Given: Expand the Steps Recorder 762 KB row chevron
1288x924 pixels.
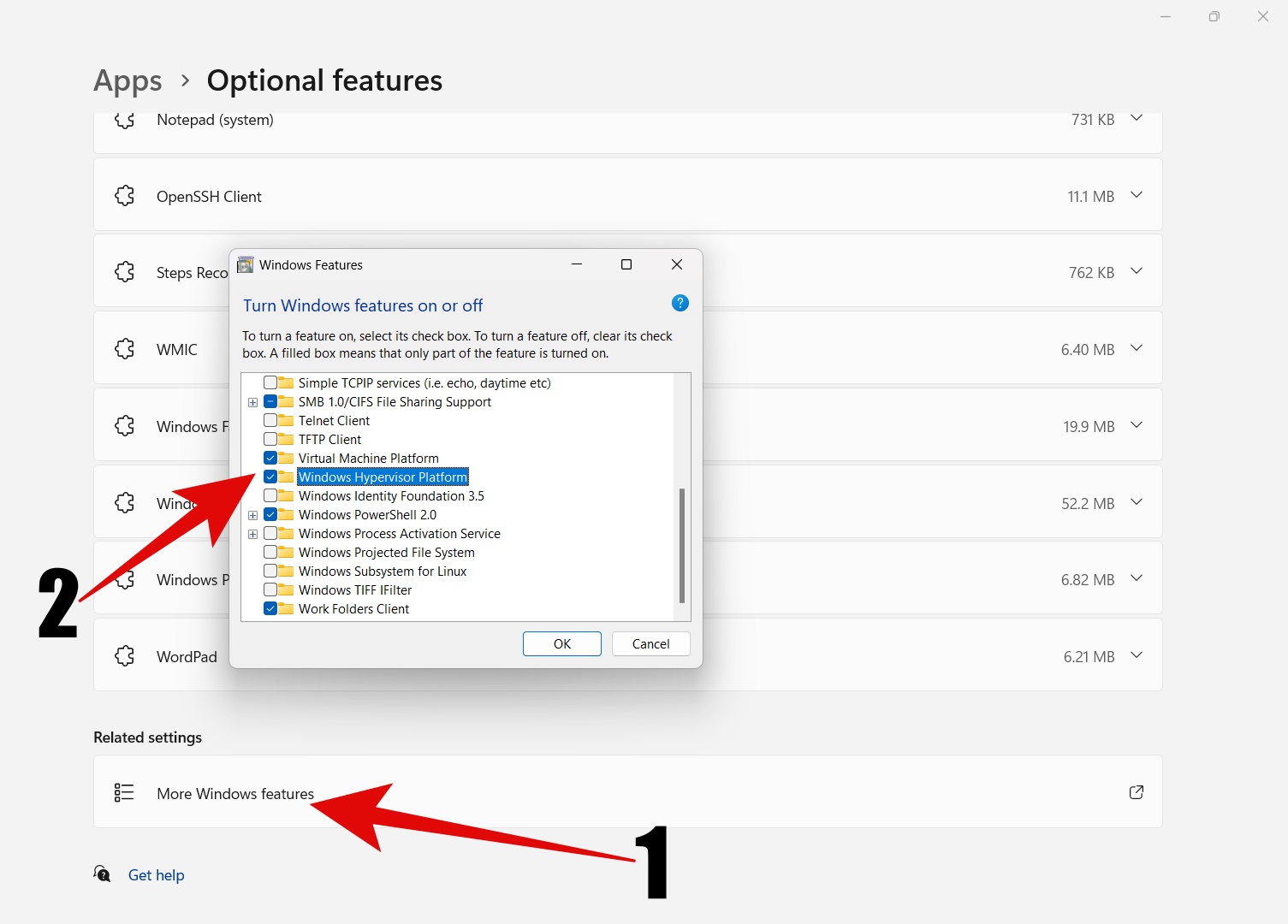Looking at the screenshot, I should point(1137,271).
